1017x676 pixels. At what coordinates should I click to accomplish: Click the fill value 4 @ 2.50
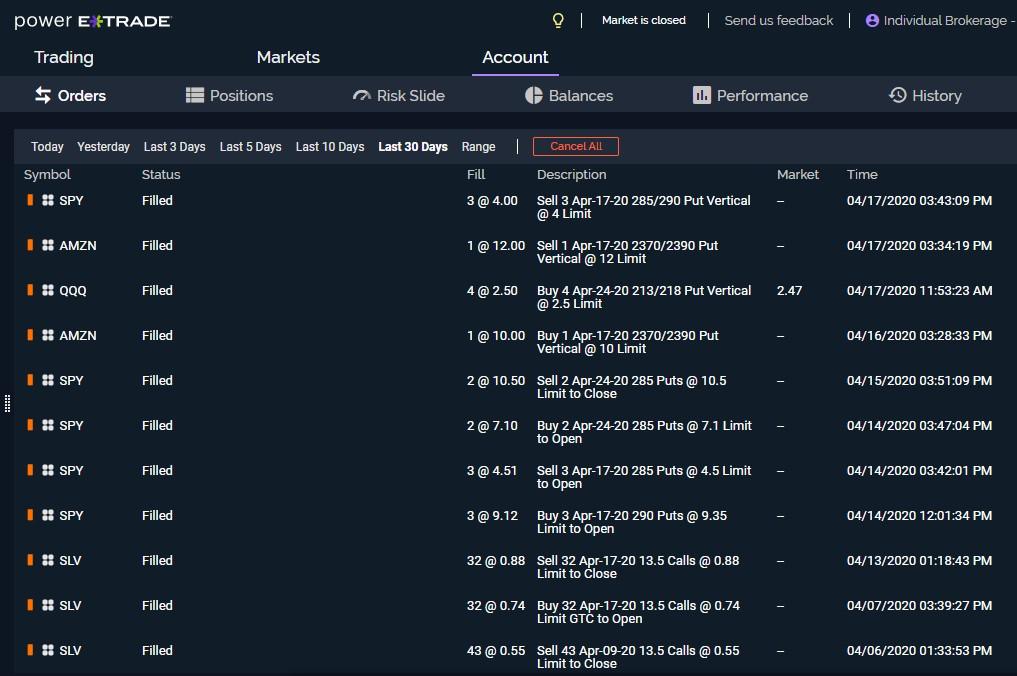click(x=492, y=291)
